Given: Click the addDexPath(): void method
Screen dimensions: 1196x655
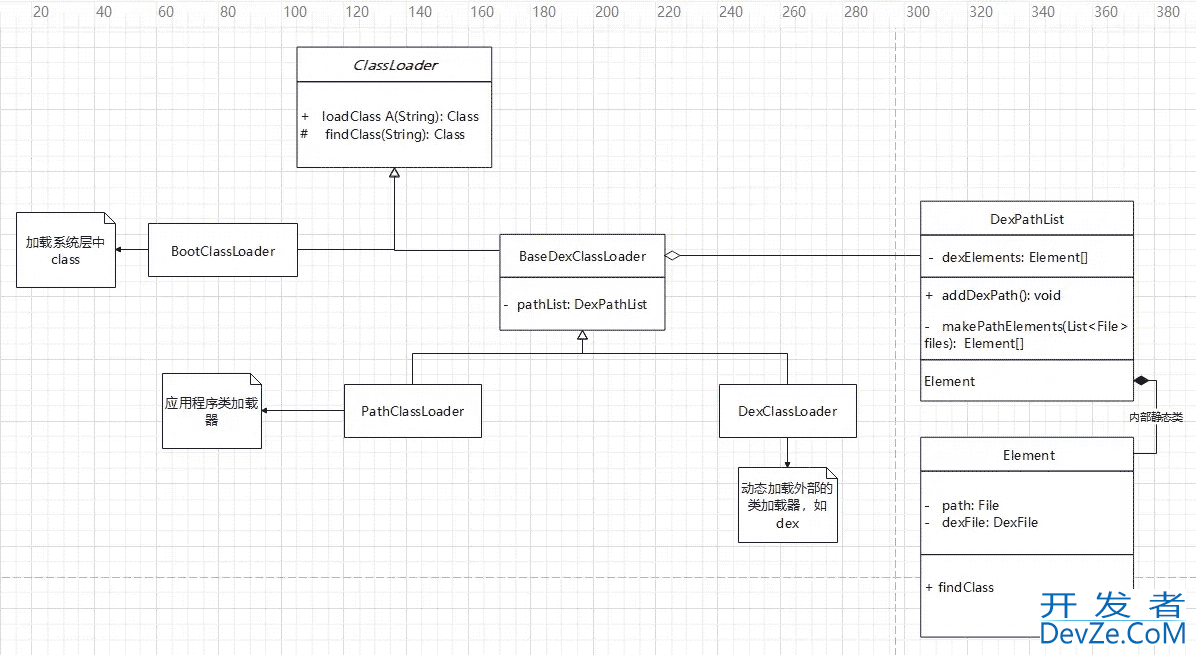Looking at the screenshot, I should coord(1001,295).
